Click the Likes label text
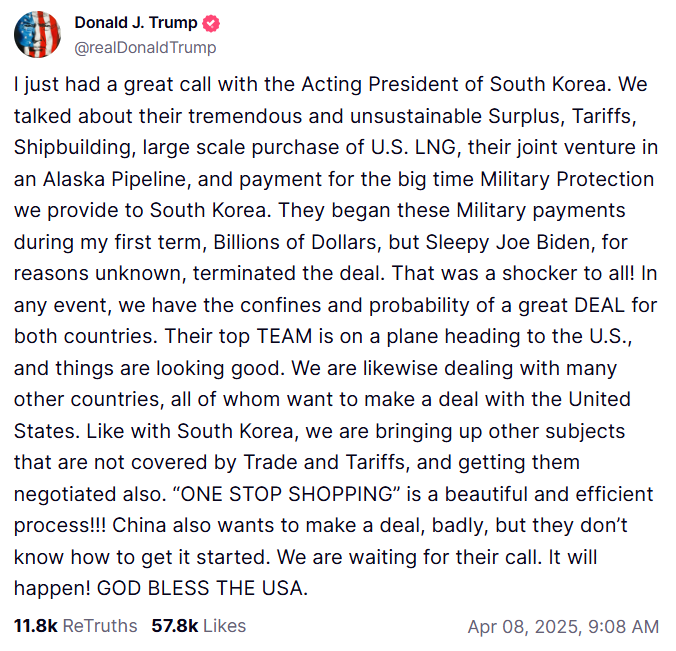The height and width of the screenshot is (651, 676). click(225, 626)
